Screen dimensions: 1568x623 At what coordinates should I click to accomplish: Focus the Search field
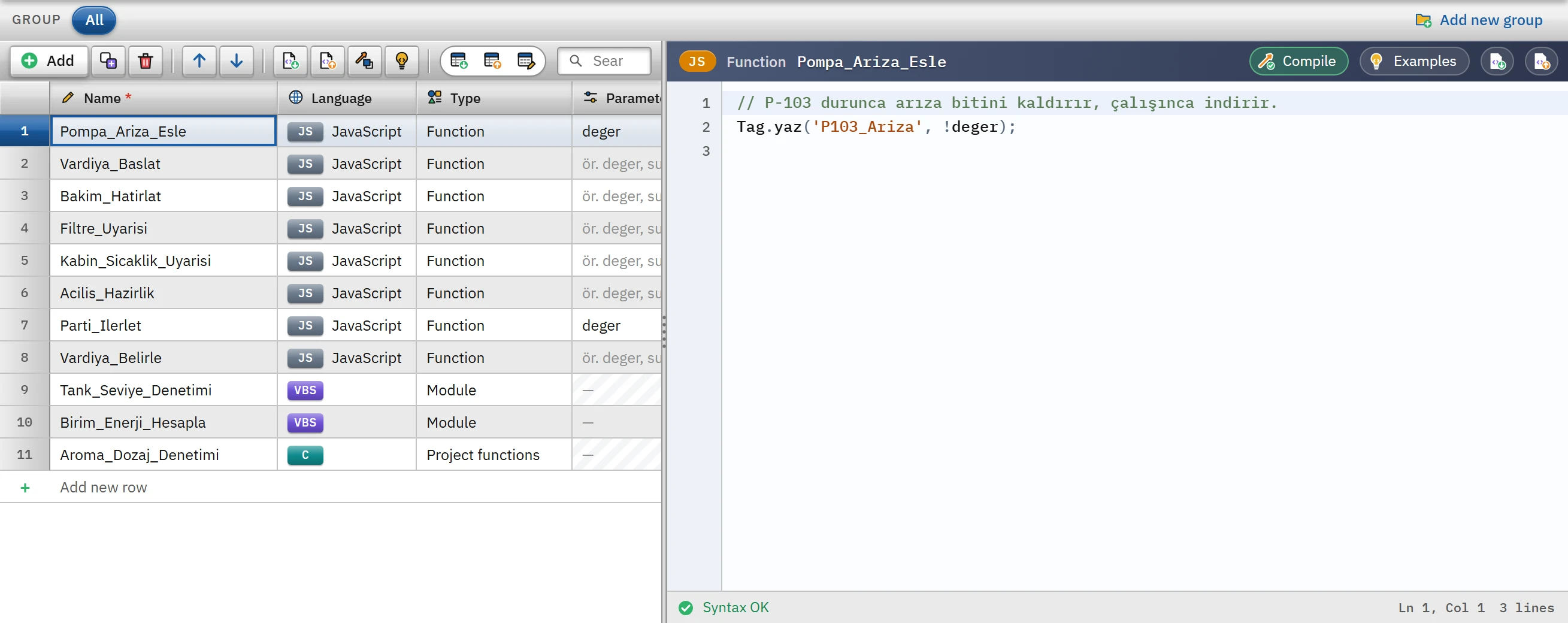click(x=604, y=61)
